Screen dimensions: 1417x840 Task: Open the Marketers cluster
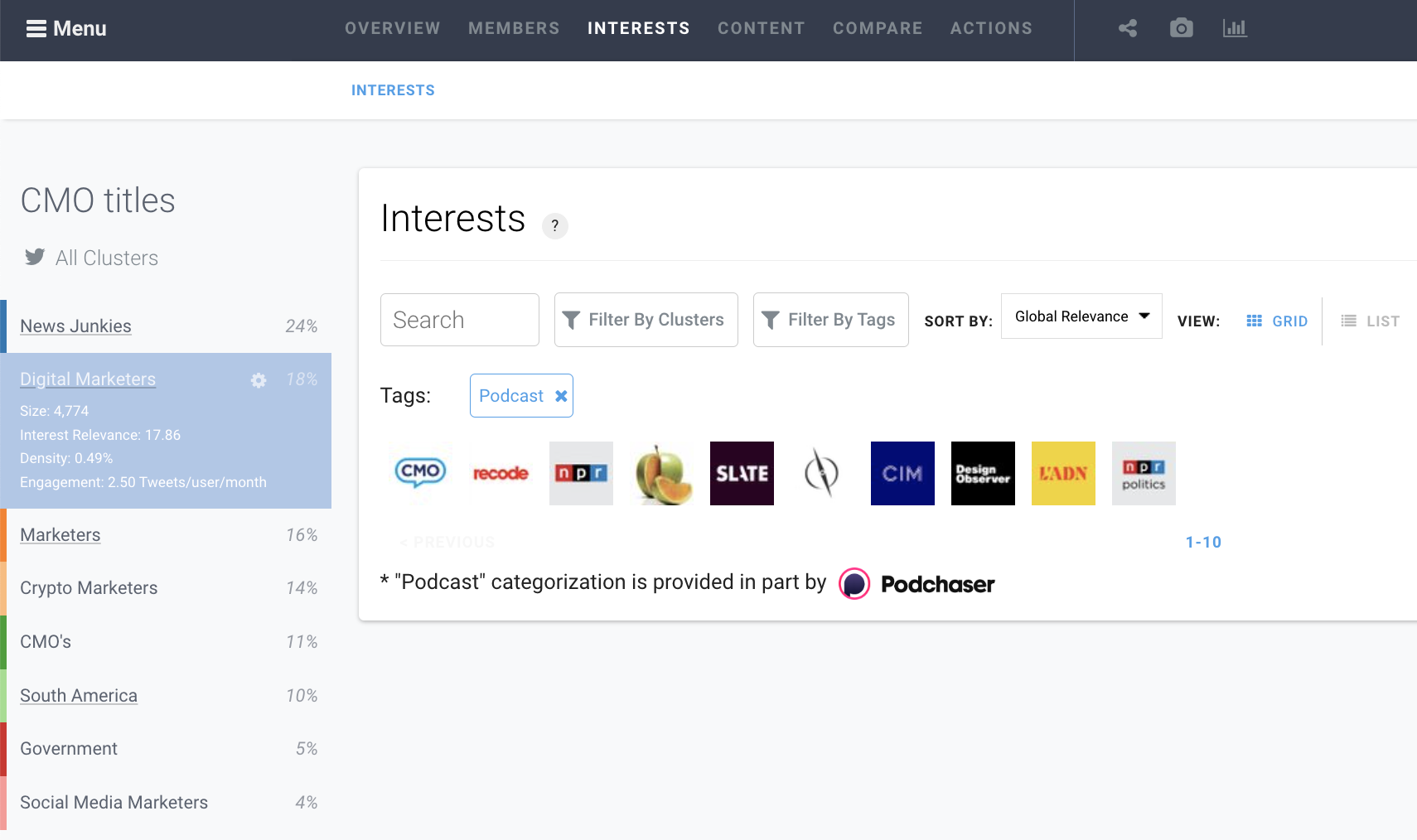click(60, 535)
